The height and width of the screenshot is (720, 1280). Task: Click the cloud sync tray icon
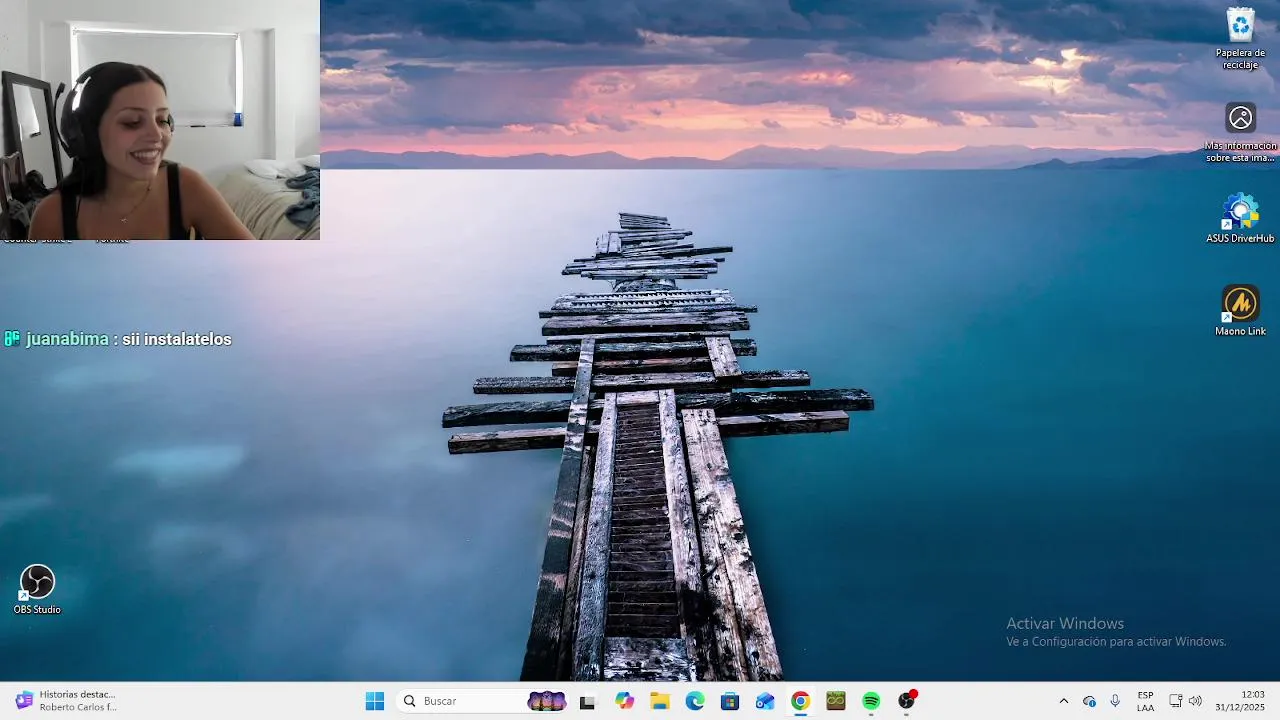tap(1089, 701)
